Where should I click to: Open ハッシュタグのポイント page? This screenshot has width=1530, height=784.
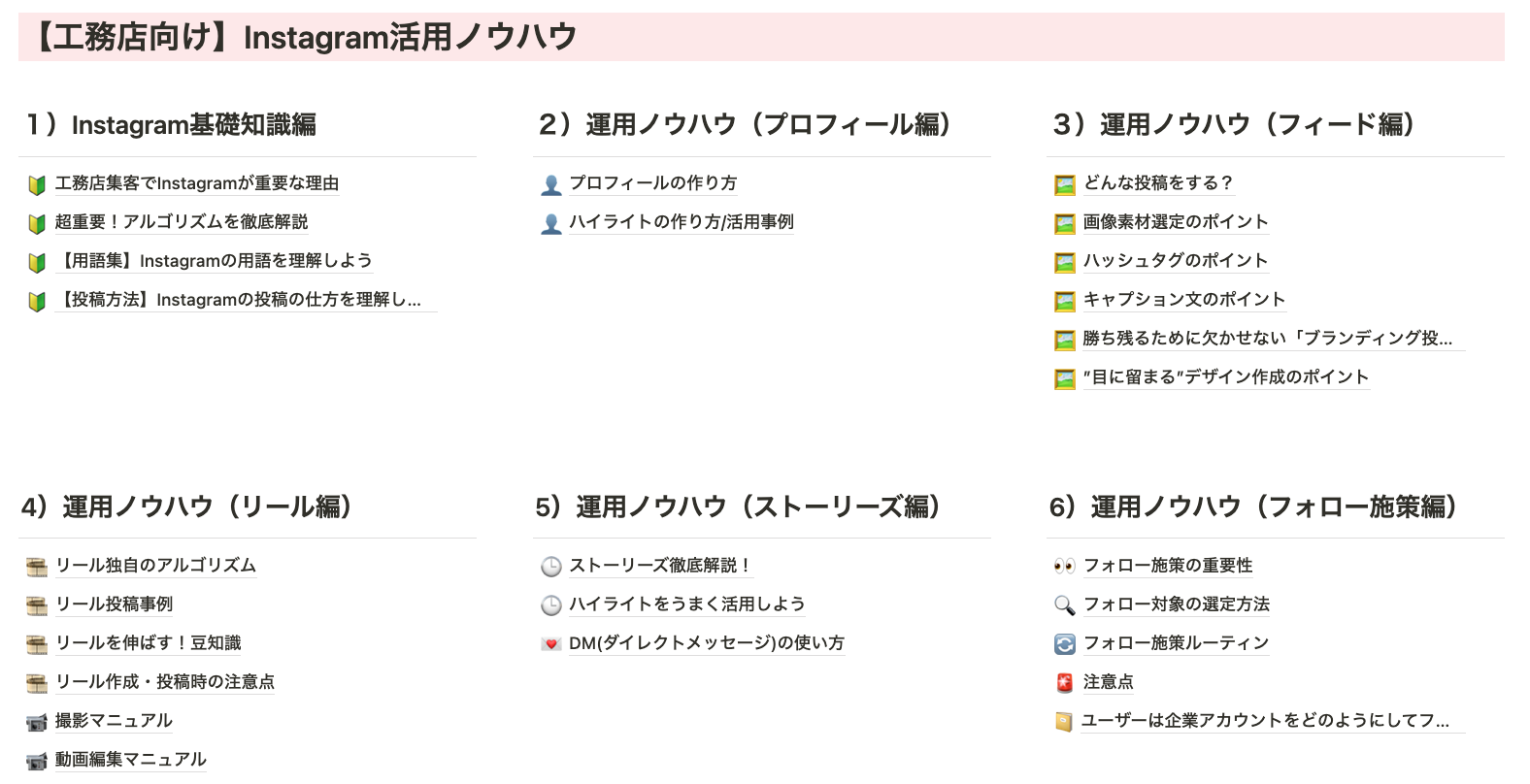point(1176,261)
